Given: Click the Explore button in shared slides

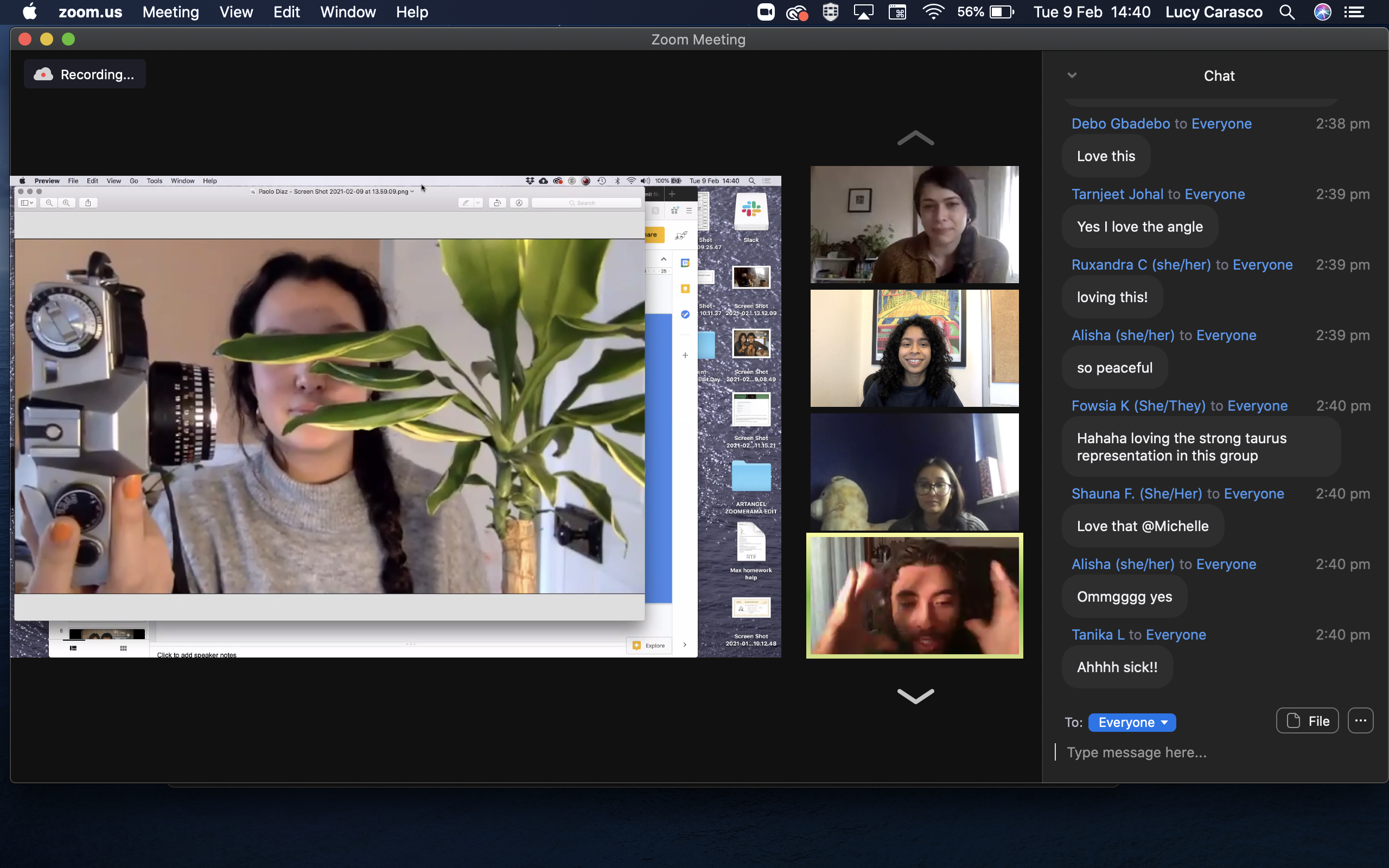Looking at the screenshot, I should pyautogui.click(x=649, y=645).
